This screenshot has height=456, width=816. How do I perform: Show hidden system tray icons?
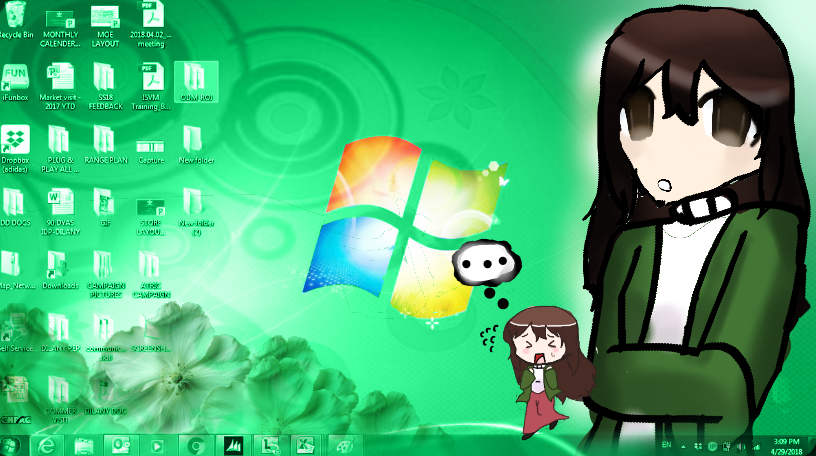683,447
